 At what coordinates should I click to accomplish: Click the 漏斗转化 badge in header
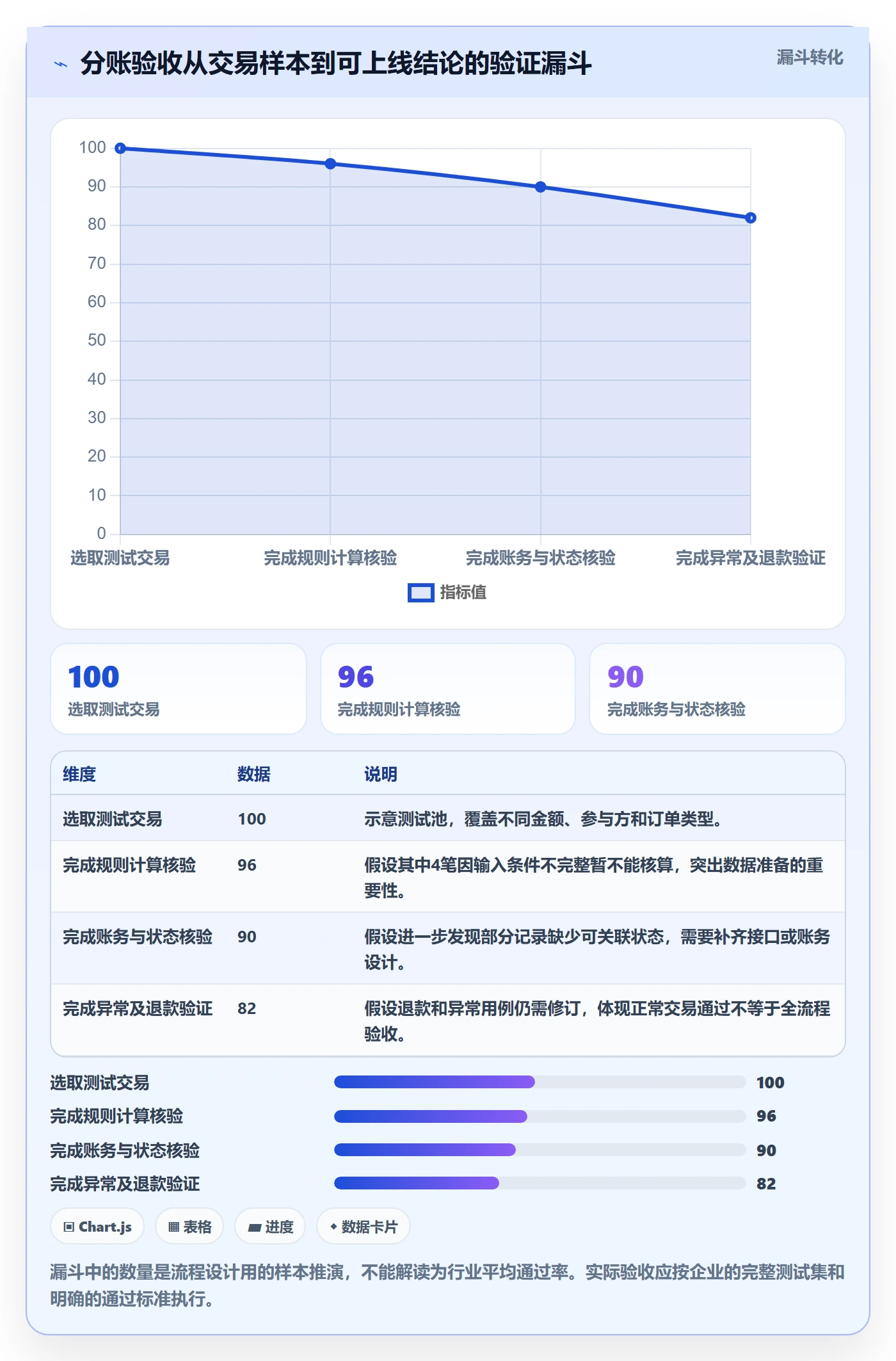[x=810, y=58]
